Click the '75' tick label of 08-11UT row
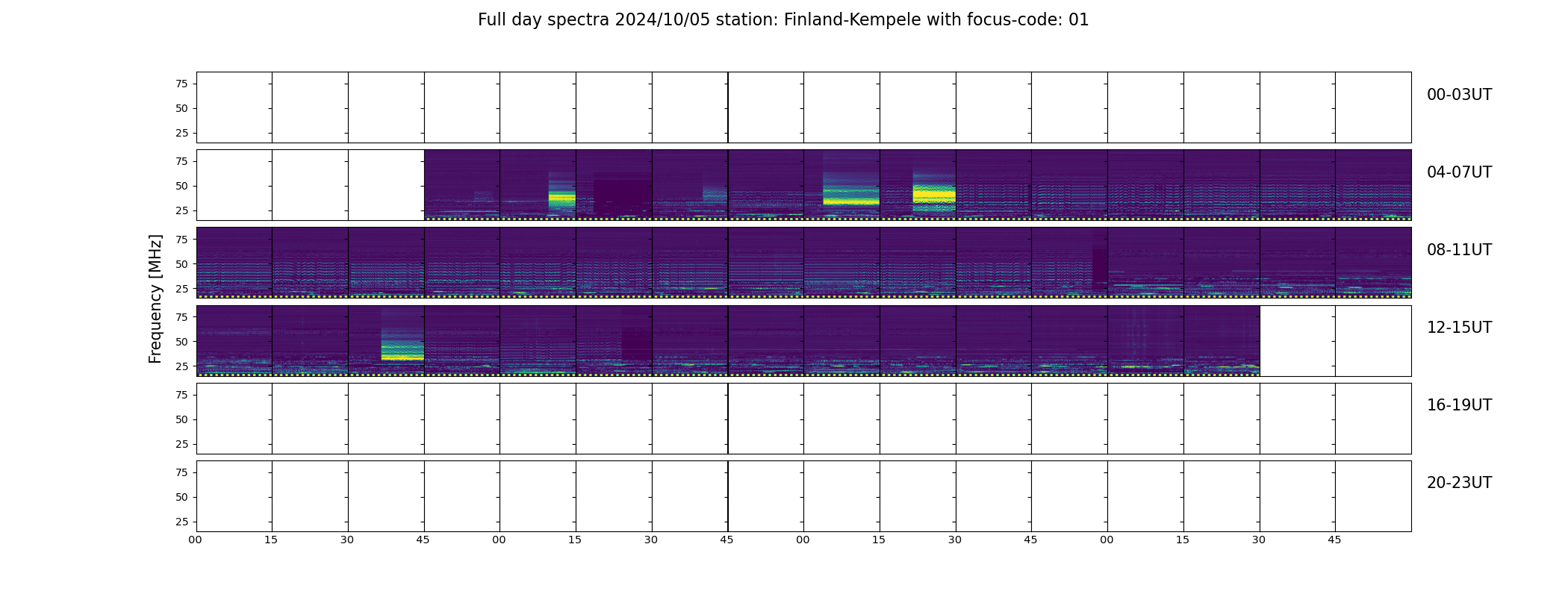The height and width of the screenshot is (597, 1568). pos(181,239)
